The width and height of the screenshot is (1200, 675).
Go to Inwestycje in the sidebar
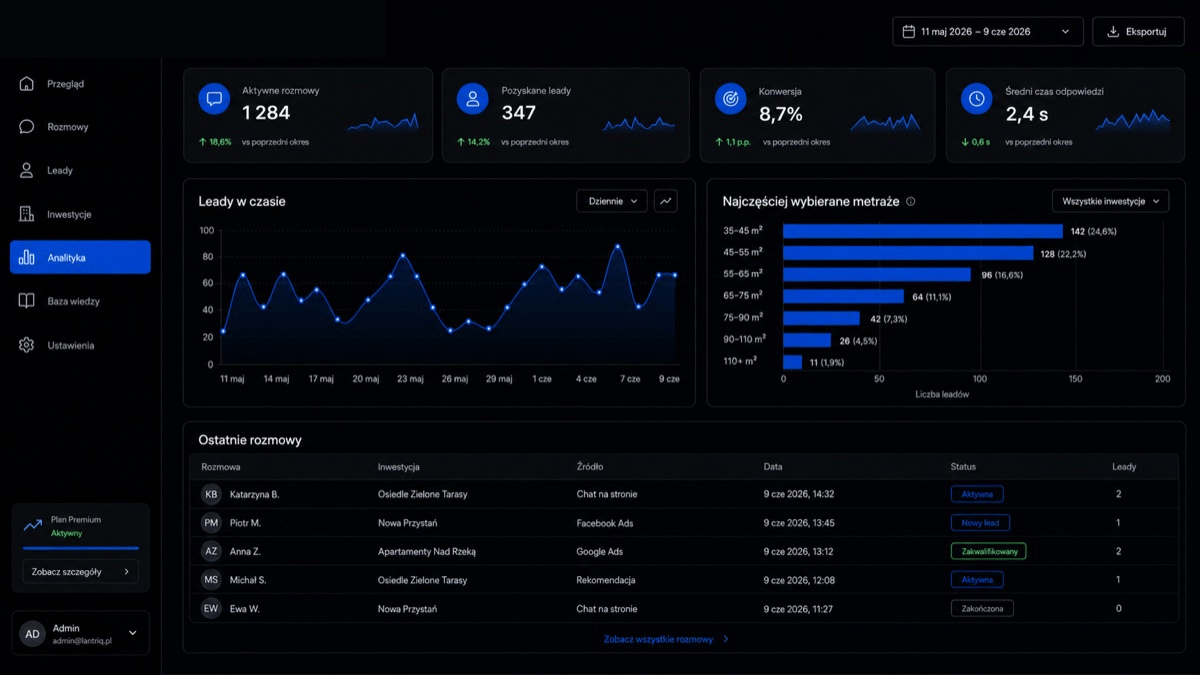point(80,214)
